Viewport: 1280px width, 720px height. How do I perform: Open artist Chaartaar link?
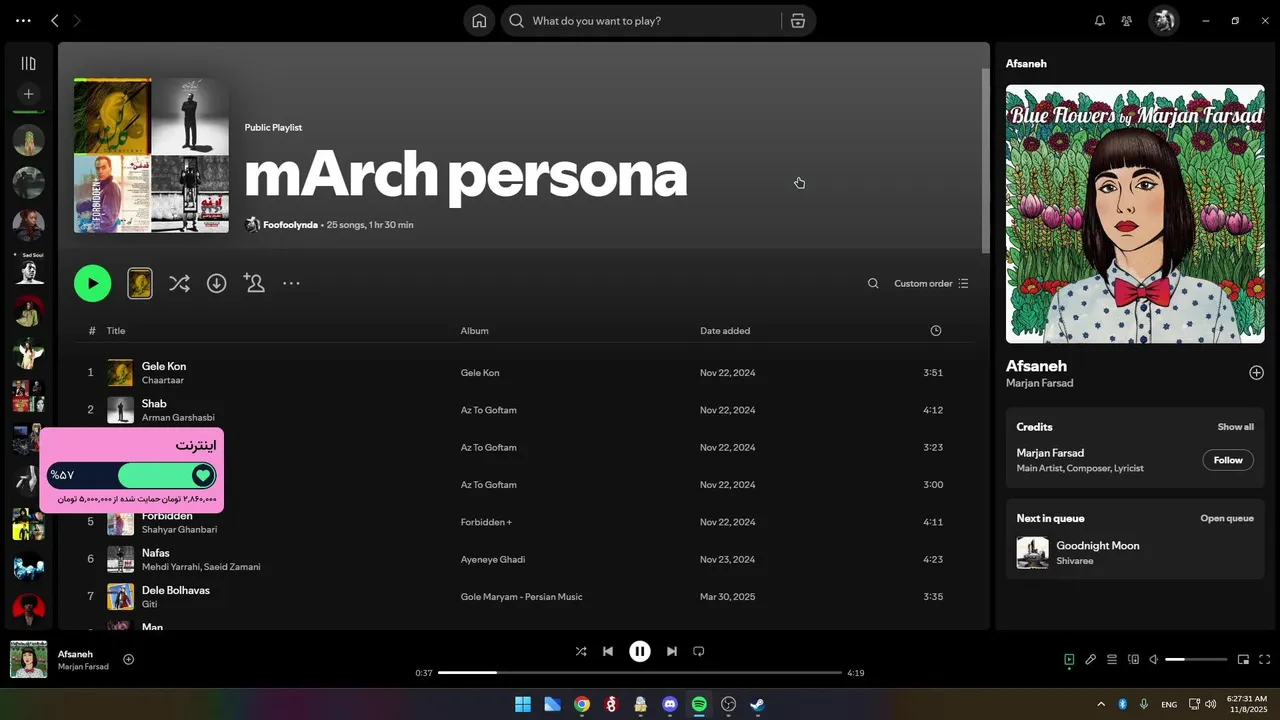pos(163,380)
